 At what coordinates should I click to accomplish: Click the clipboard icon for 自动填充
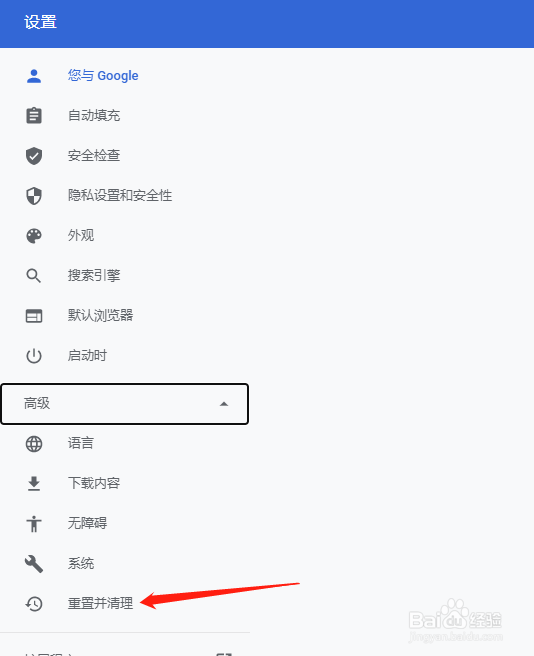[x=34, y=115]
